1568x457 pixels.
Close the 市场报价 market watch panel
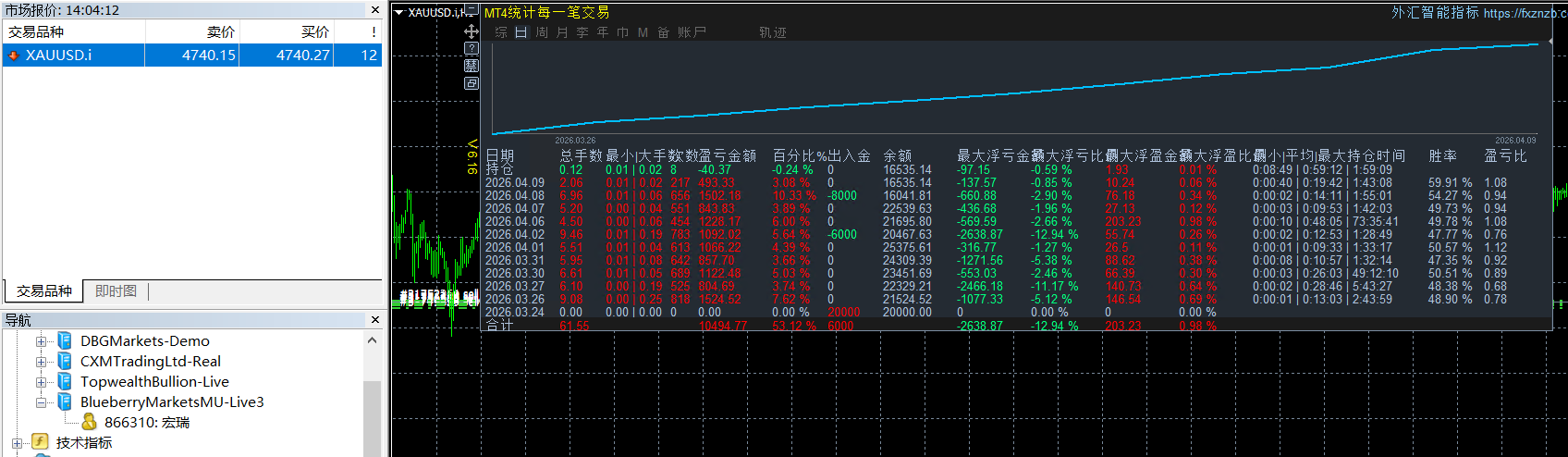tap(374, 10)
